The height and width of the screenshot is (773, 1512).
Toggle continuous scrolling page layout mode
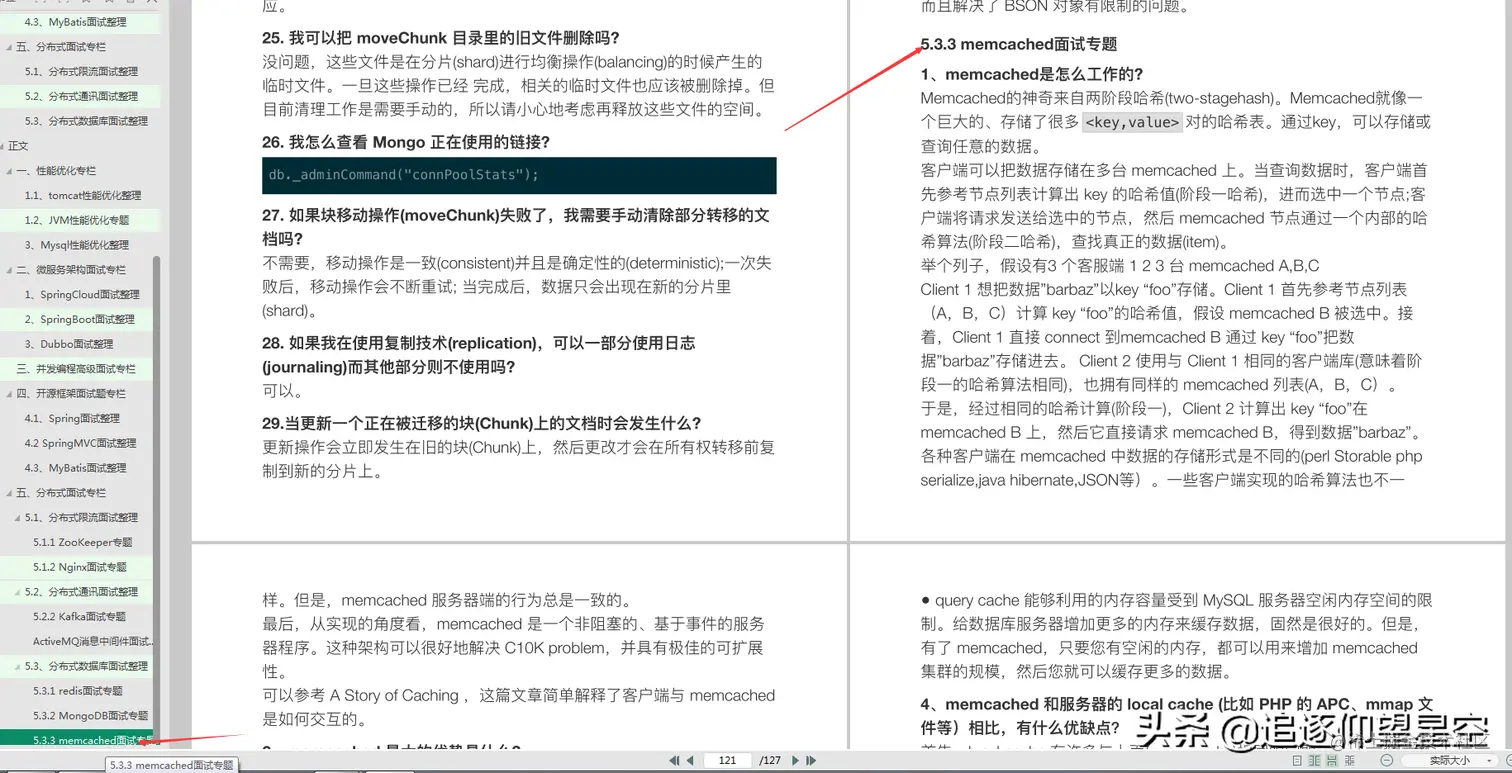point(1332,760)
